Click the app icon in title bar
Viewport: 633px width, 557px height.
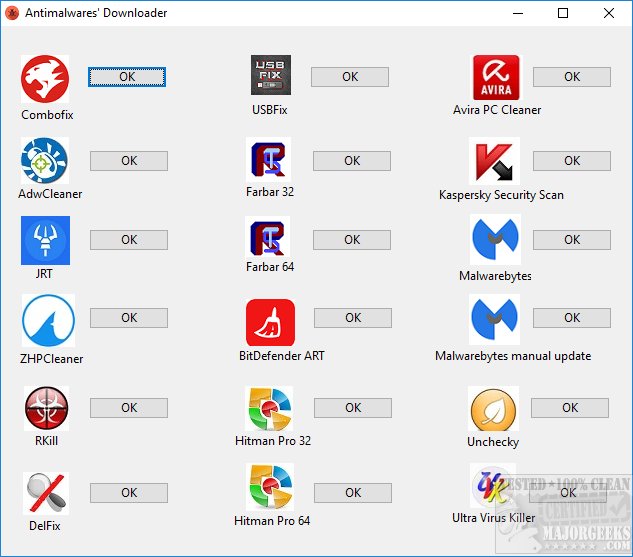[12, 13]
